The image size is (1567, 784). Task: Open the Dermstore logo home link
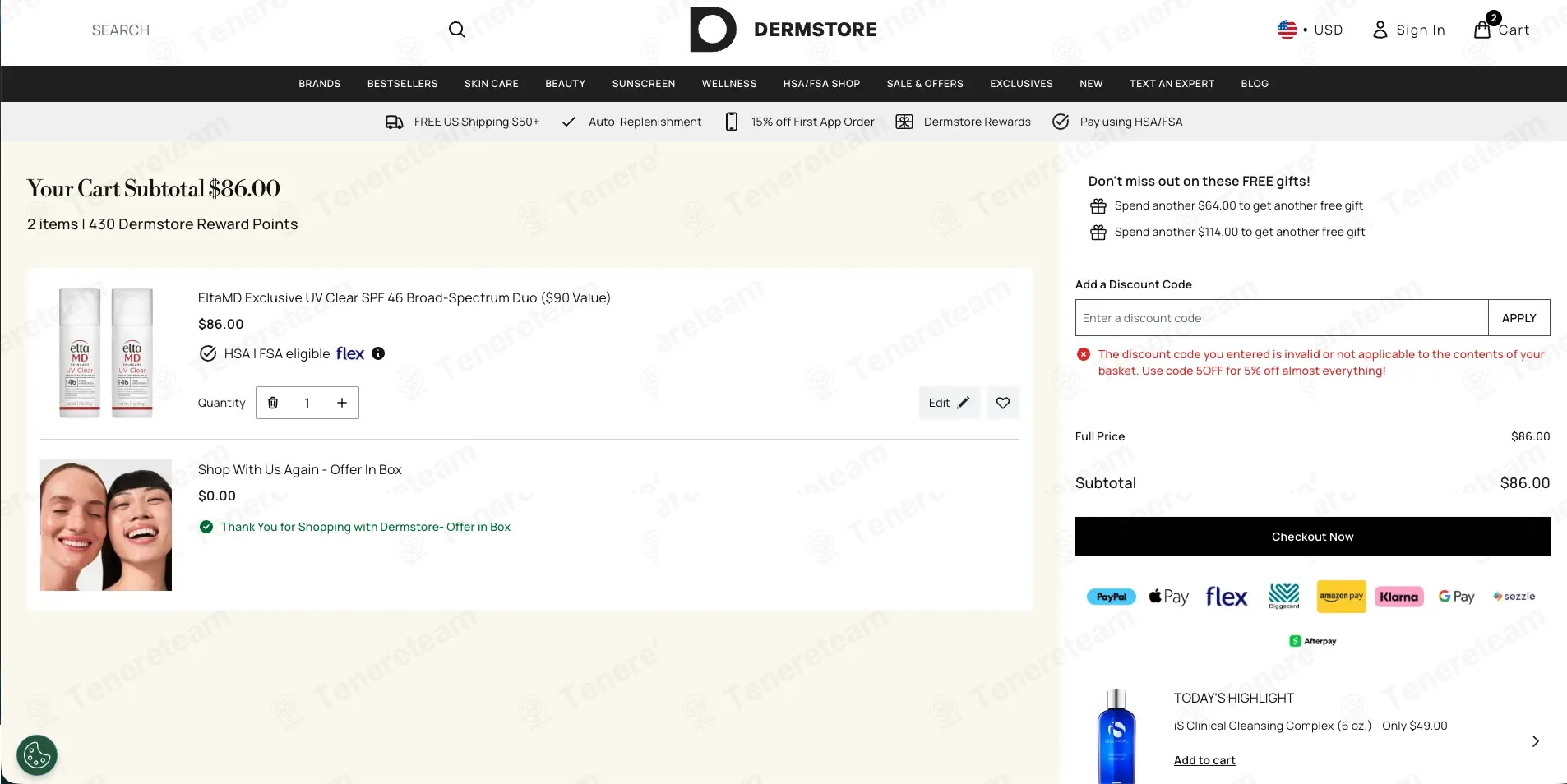(x=783, y=30)
